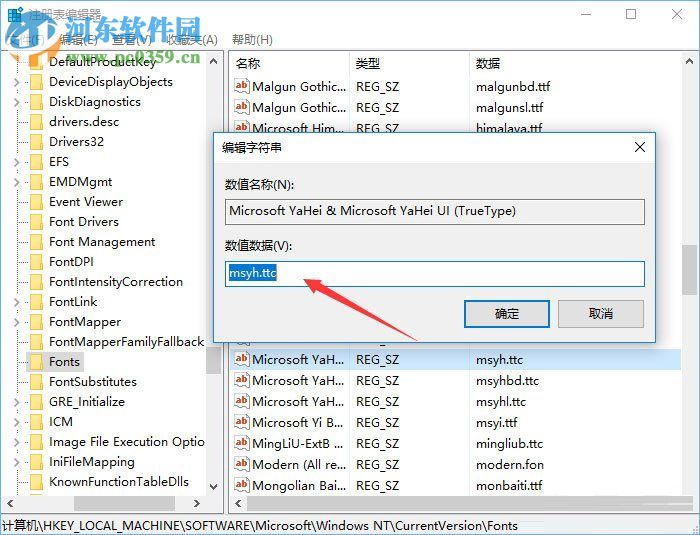Expand Image File Execution Options key
The width and height of the screenshot is (700, 535).
click(17, 443)
